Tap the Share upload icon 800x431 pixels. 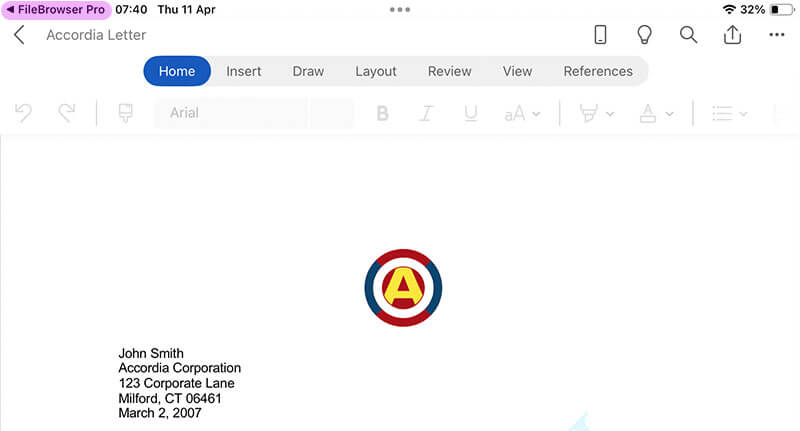(732, 35)
